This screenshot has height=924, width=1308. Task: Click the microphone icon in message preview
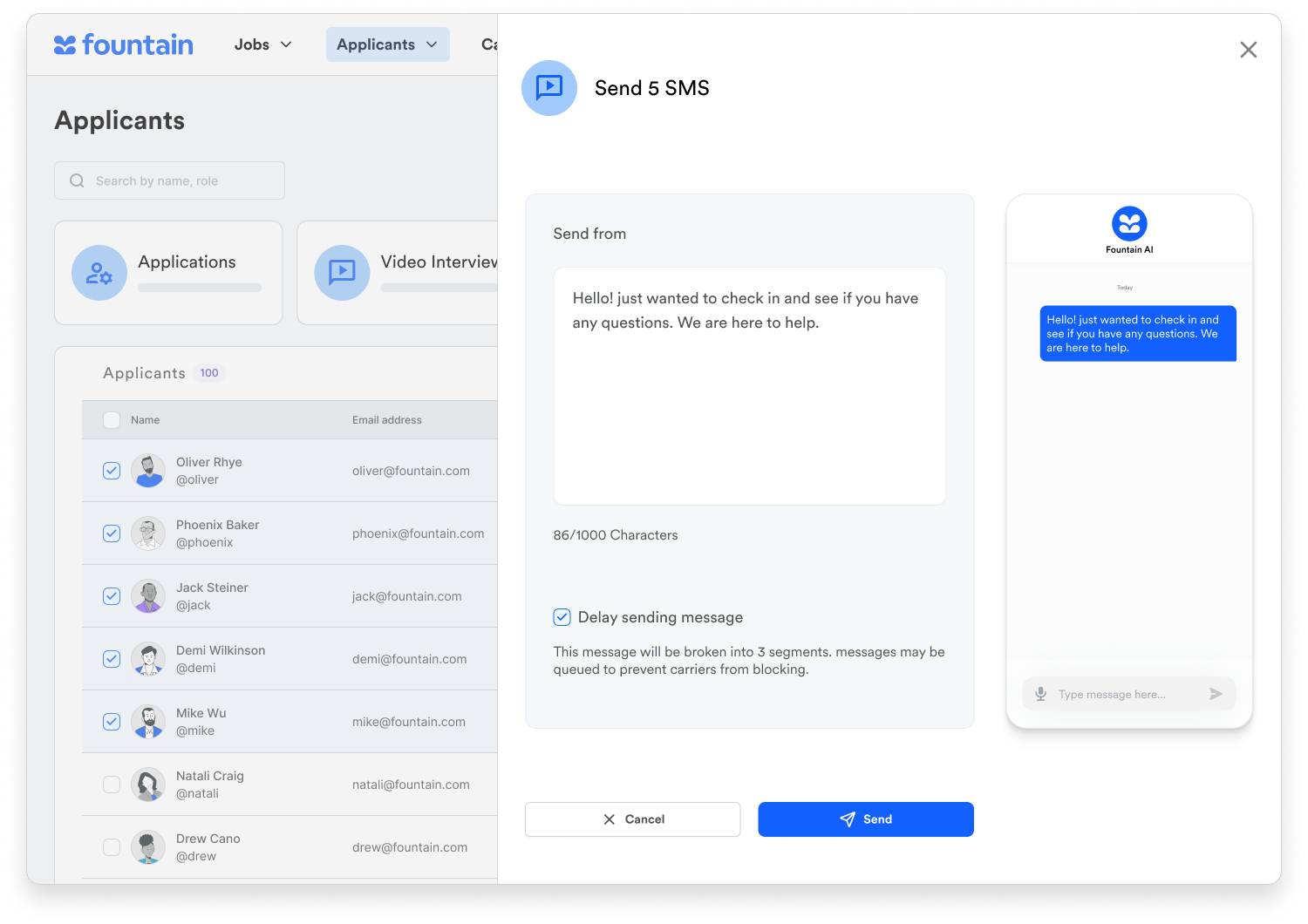[1040, 694]
